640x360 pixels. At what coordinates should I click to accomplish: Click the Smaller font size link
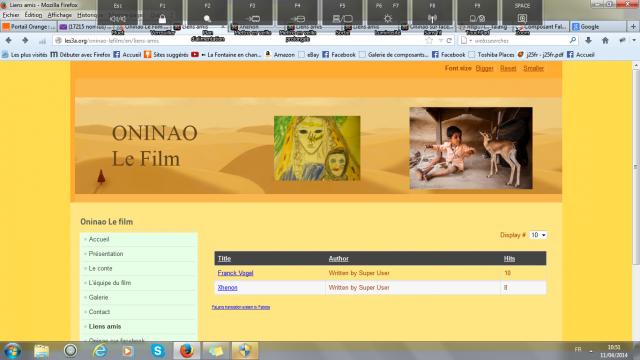point(533,68)
